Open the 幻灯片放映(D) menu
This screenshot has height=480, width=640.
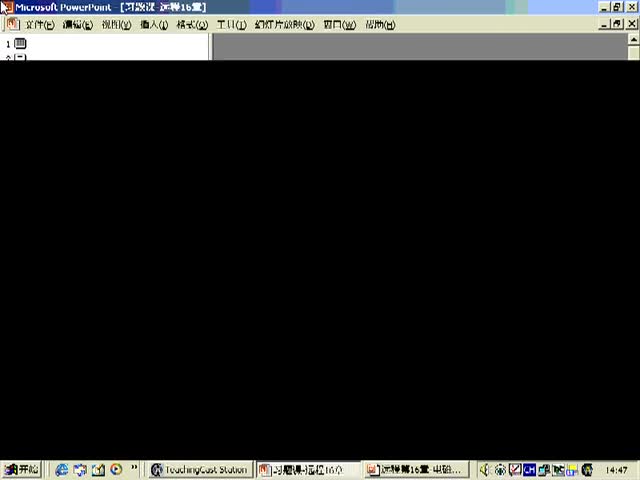click(284, 25)
